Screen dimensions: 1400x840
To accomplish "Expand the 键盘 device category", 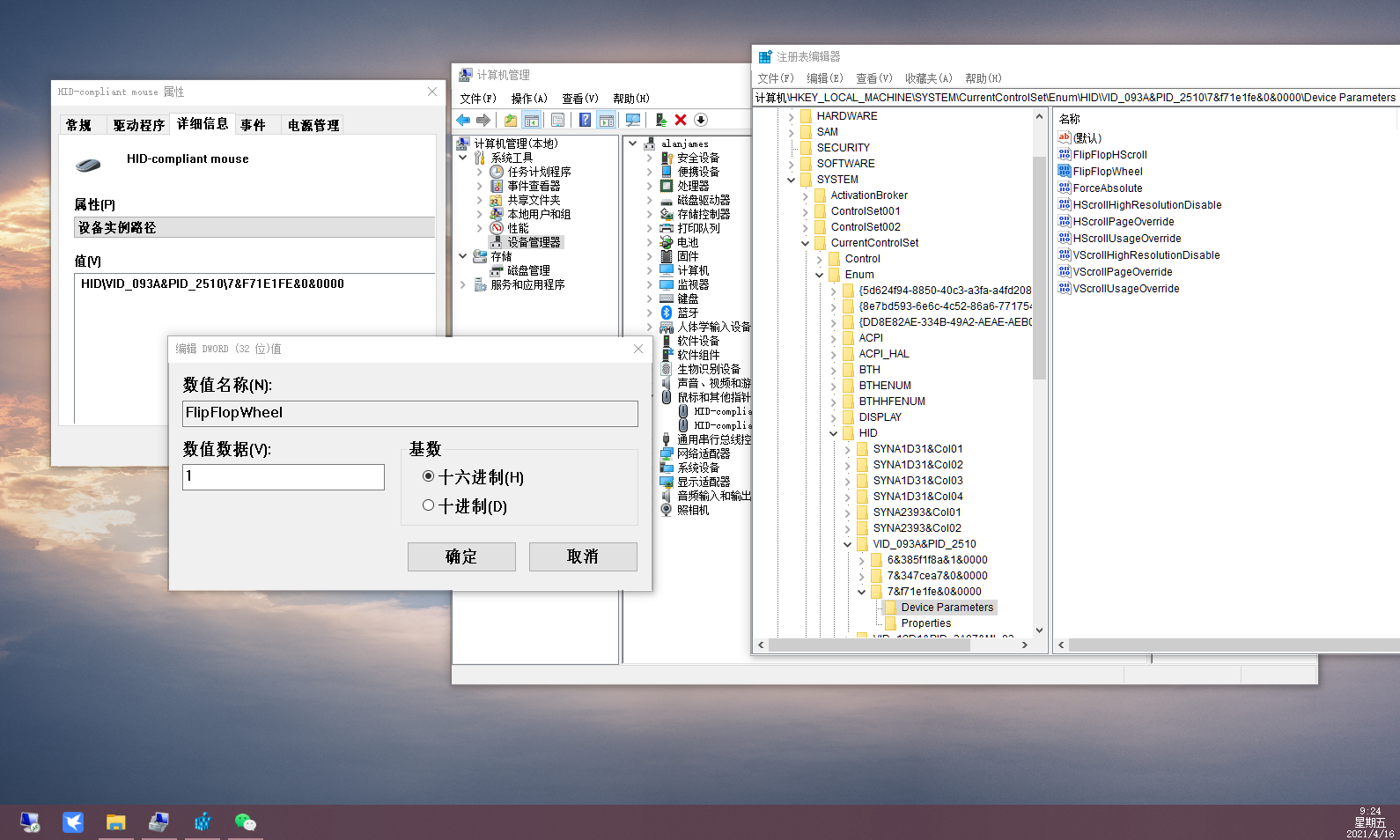I will (x=650, y=298).
